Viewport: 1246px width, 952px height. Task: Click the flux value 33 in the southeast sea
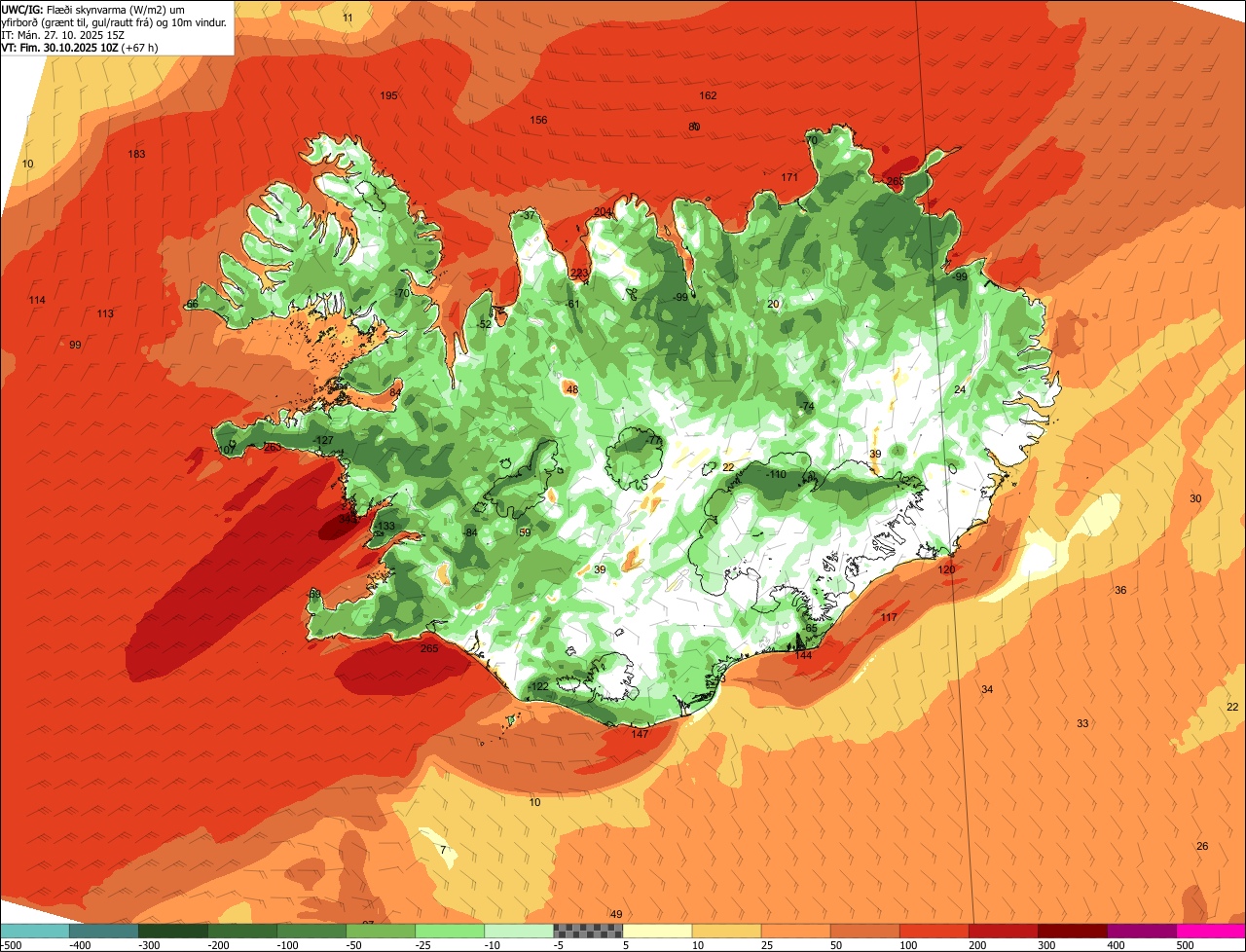(1082, 723)
